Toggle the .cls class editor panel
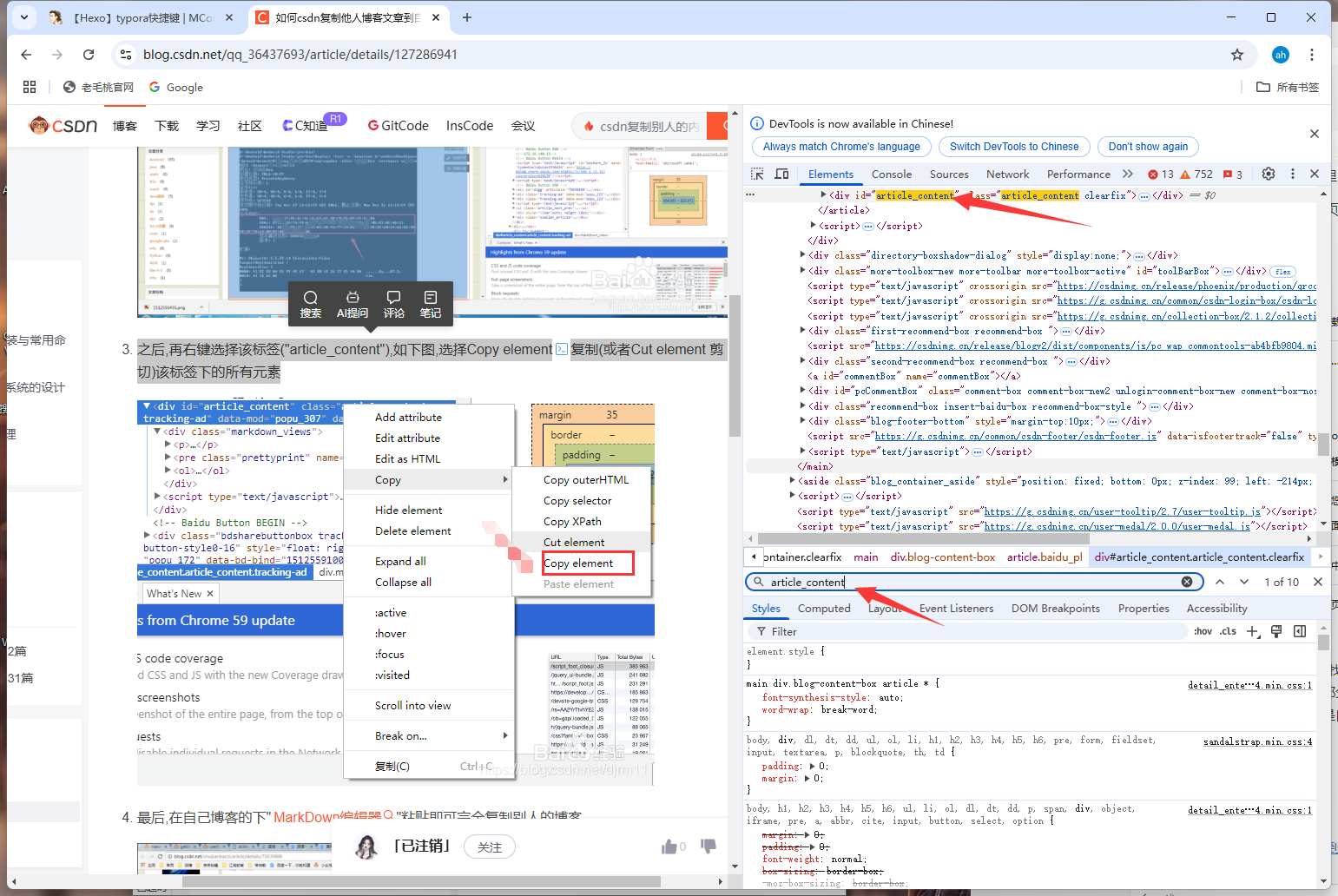This screenshot has height=896, width=1338. (x=1228, y=631)
